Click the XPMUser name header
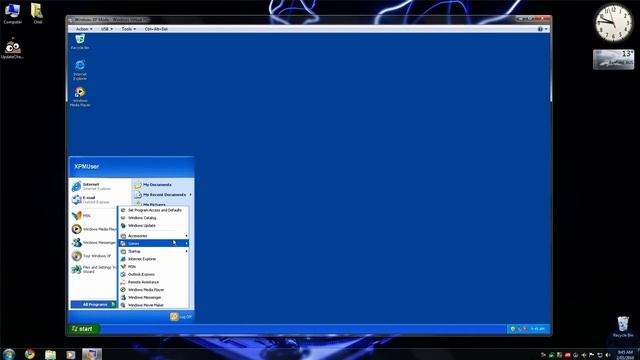Screen dimensions: 640x360 click(87, 167)
